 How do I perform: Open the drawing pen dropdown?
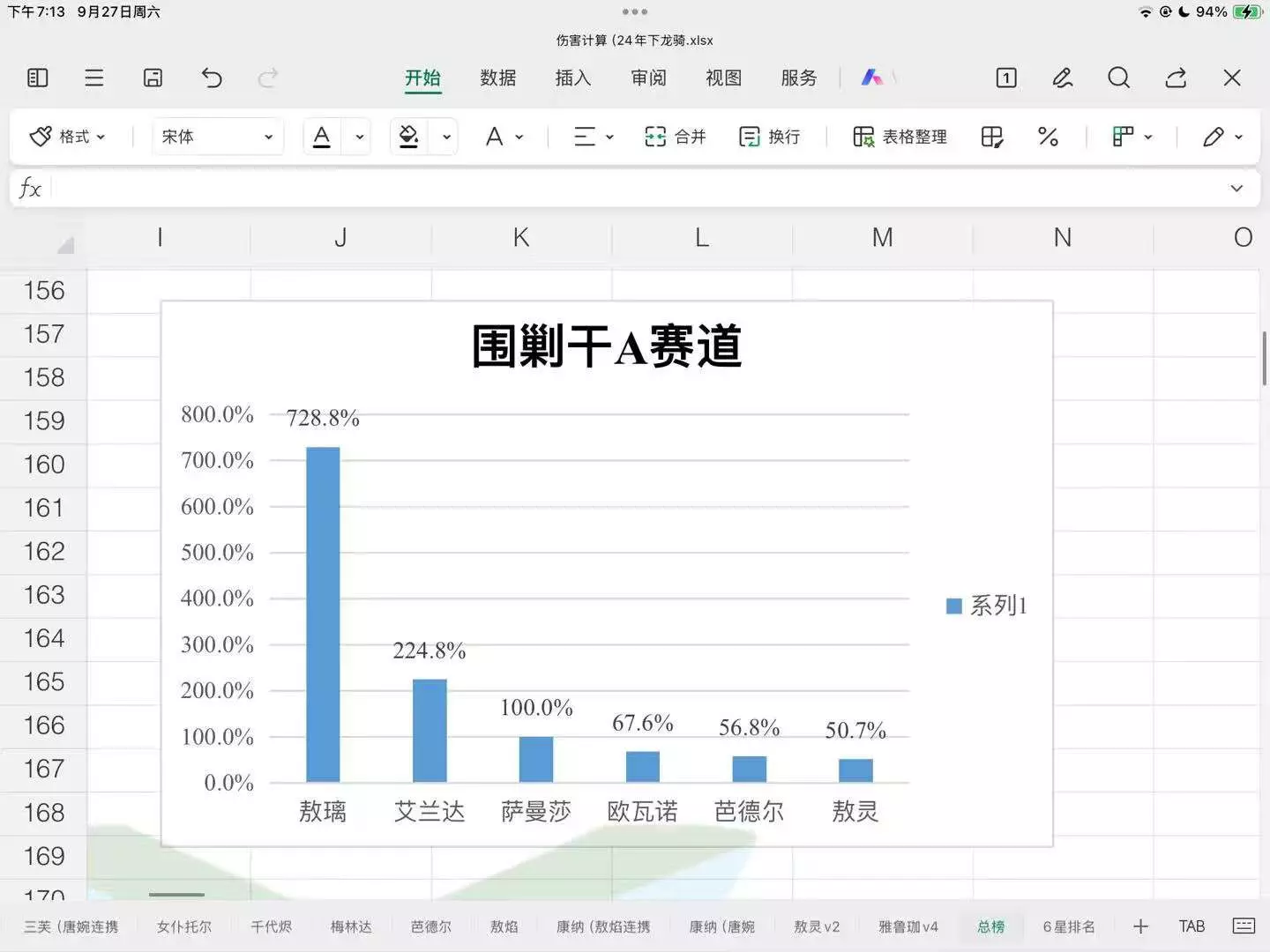click(1222, 137)
